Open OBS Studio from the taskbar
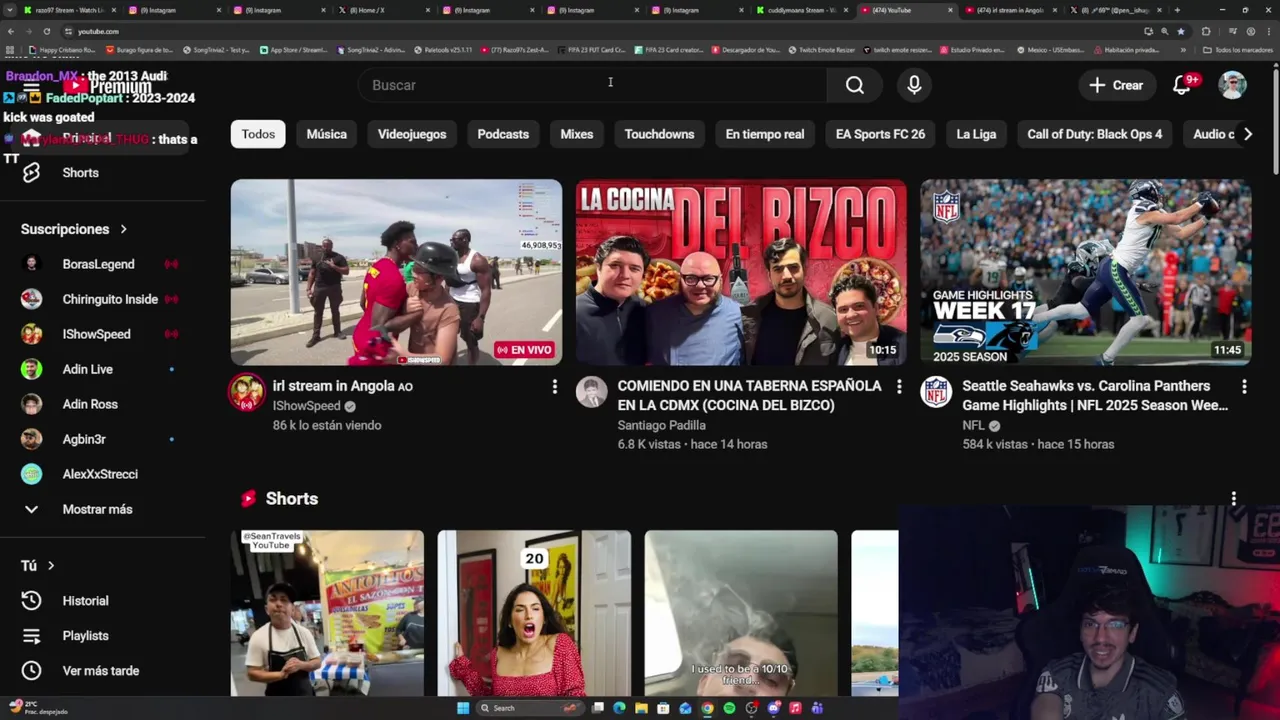This screenshot has width=1280, height=720. pos(751,708)
